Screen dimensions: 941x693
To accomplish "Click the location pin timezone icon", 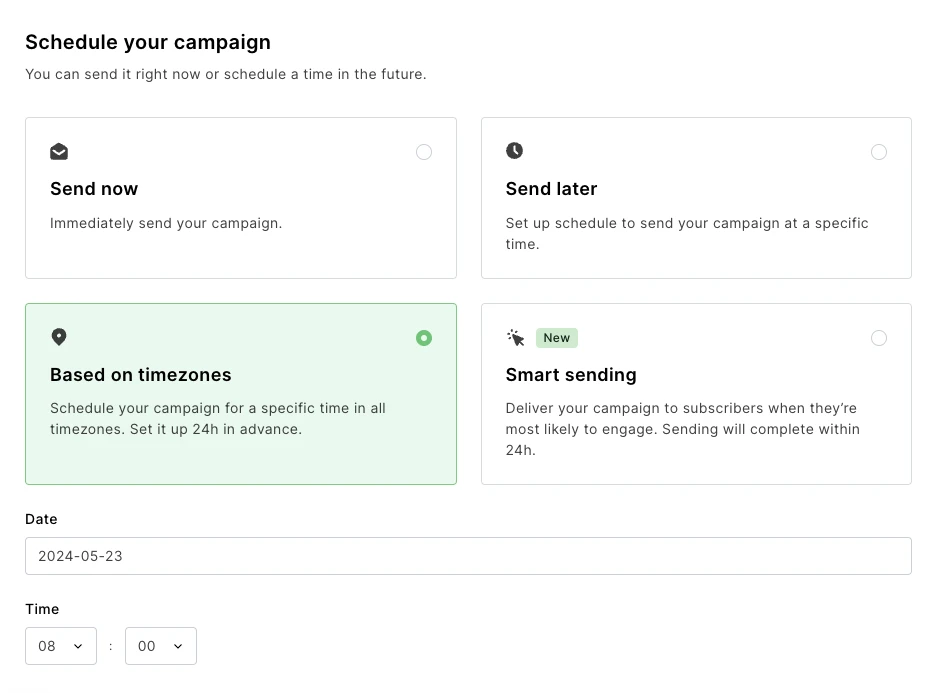I will point(59,337).
